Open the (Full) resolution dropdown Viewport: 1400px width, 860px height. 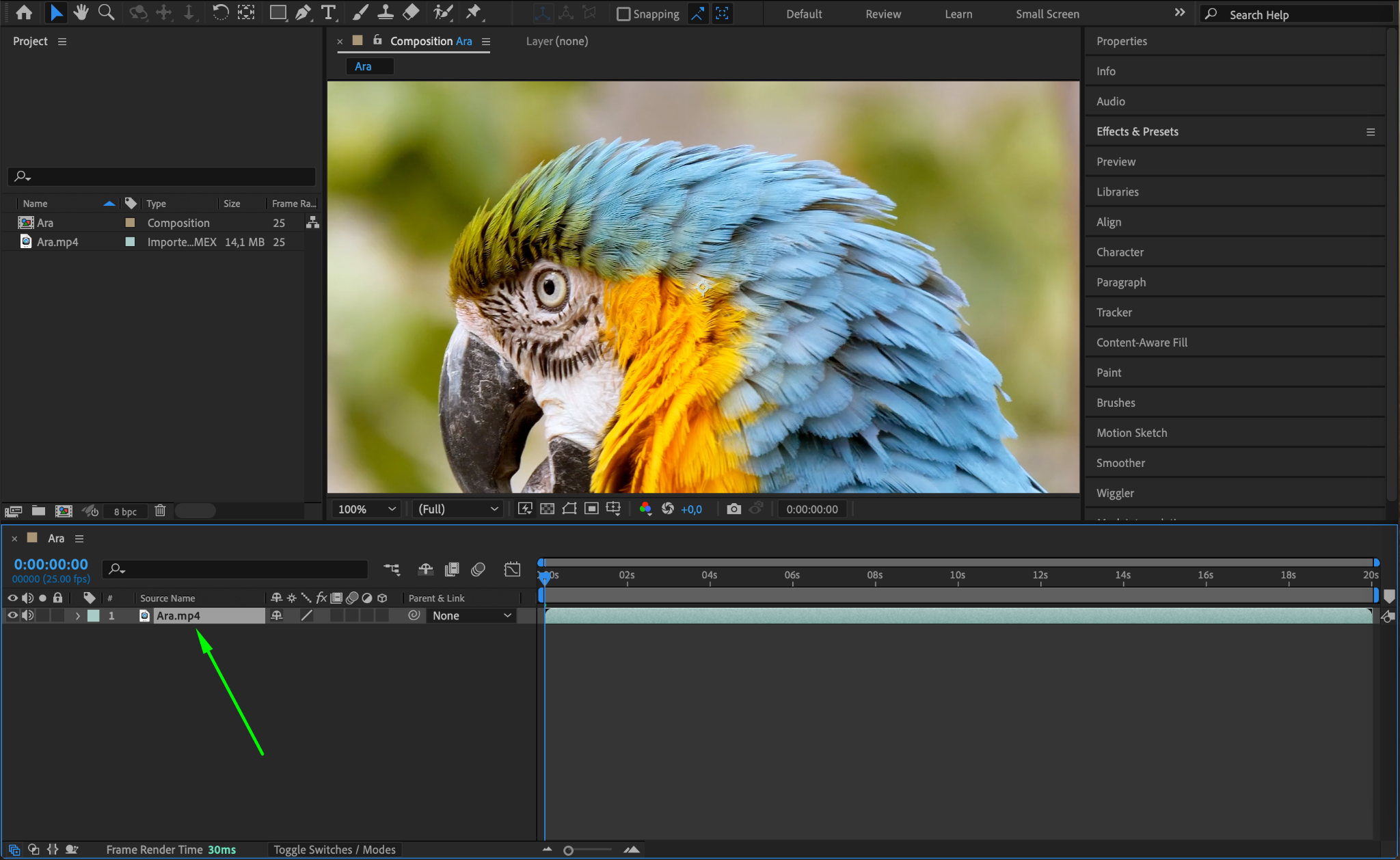pos(457,509)
